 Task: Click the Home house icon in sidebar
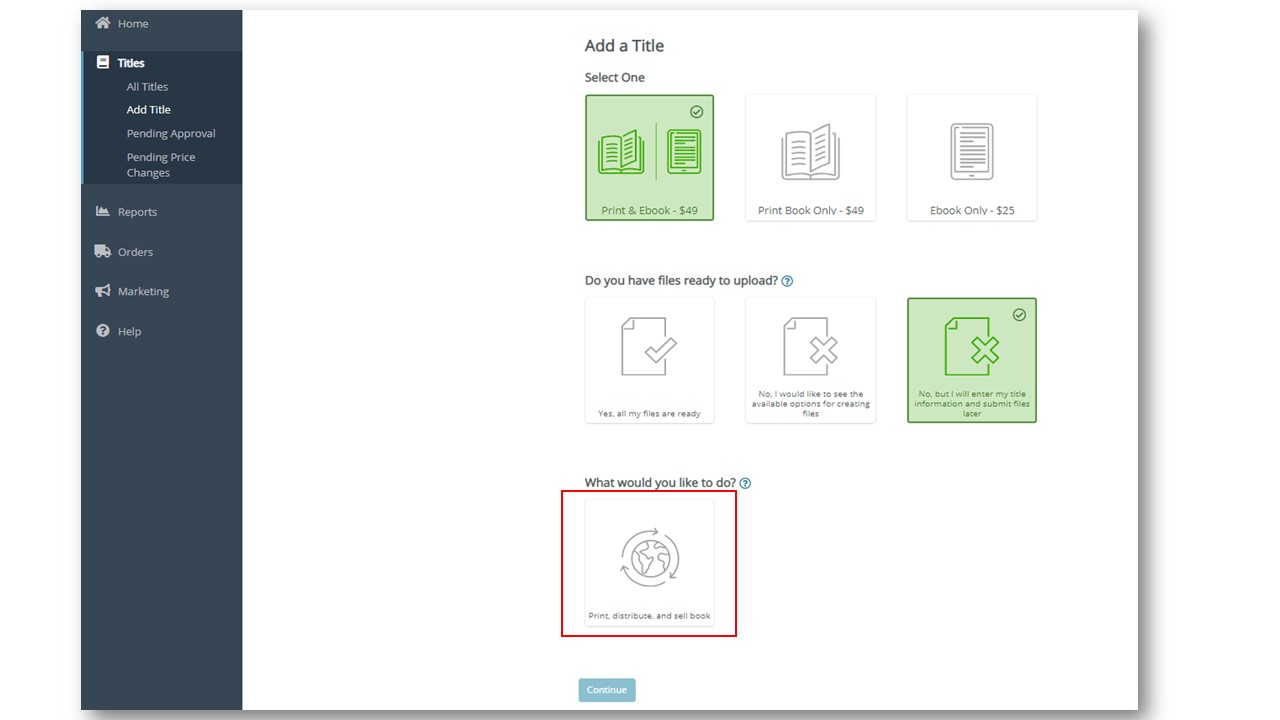pos(103,23)
